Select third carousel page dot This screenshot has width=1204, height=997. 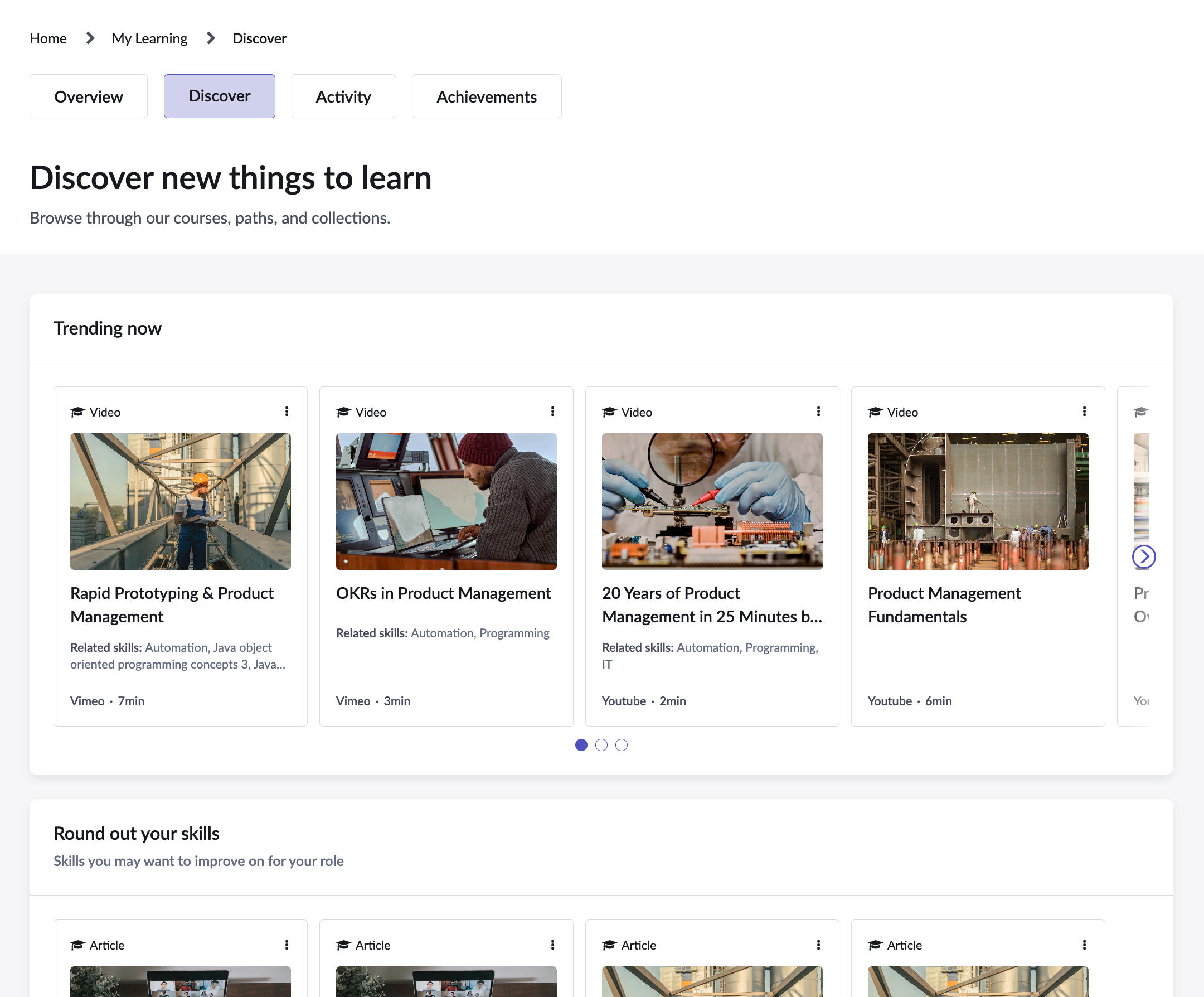(622, 744)
